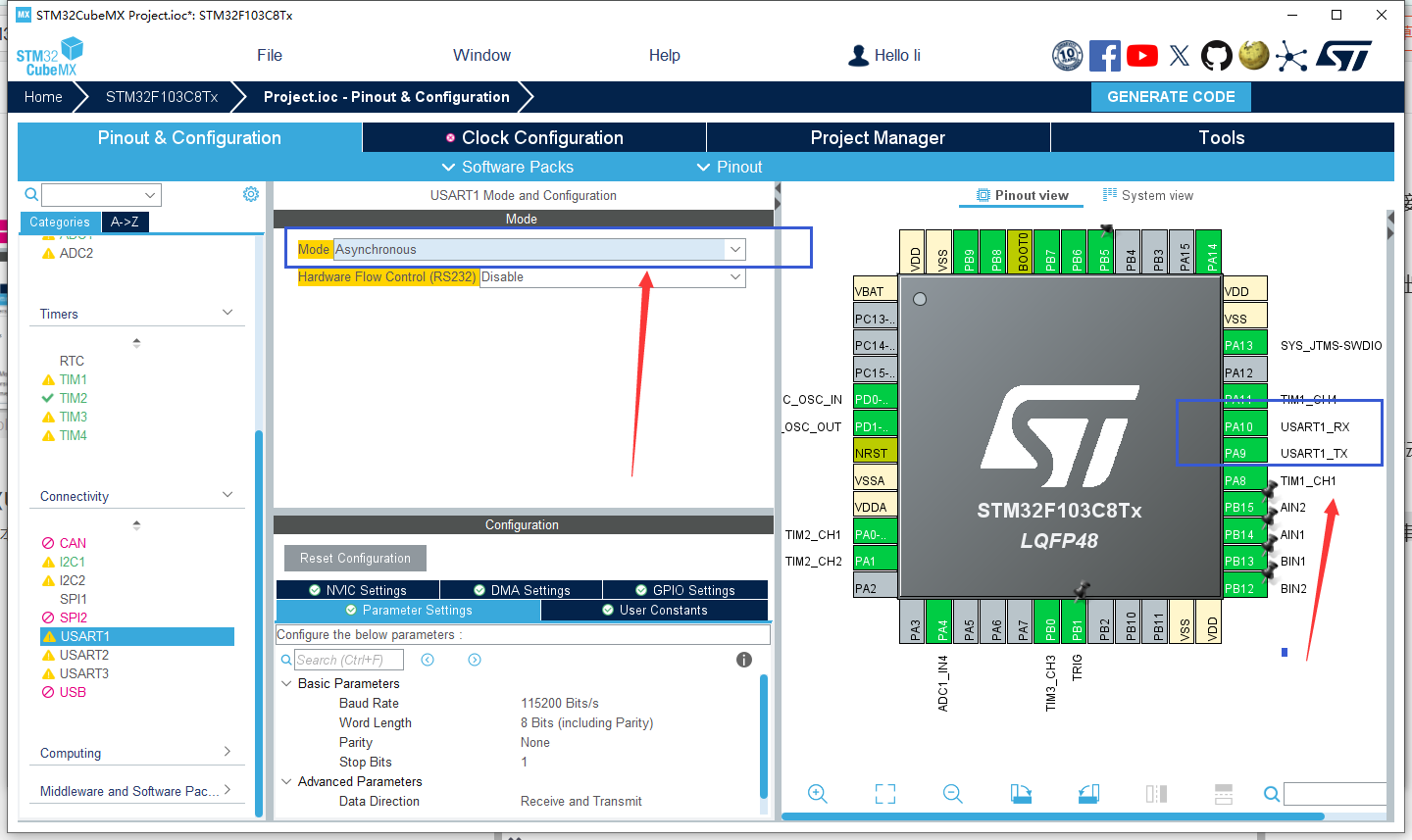The height and width of the screenshot is (840, 1412).
Task: Click the parameter search magnifier icon
Action: tap(286, 660)
